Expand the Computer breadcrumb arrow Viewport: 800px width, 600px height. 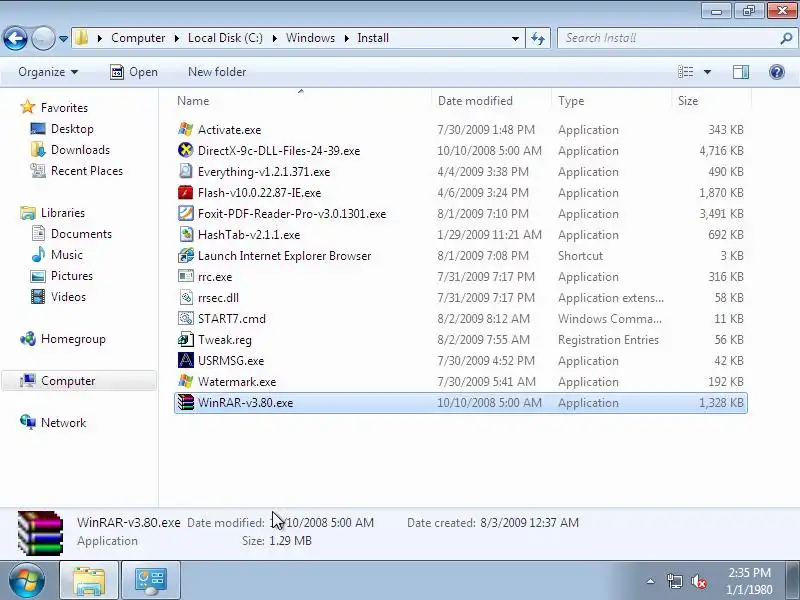[x=177, y=38]
